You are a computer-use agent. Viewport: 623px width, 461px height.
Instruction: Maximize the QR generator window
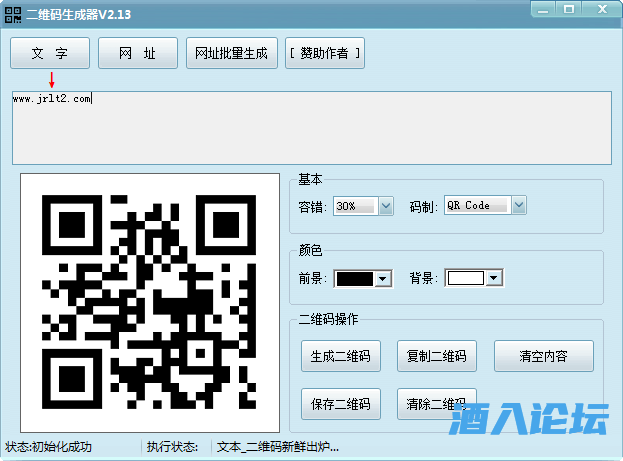coord(567,9)
